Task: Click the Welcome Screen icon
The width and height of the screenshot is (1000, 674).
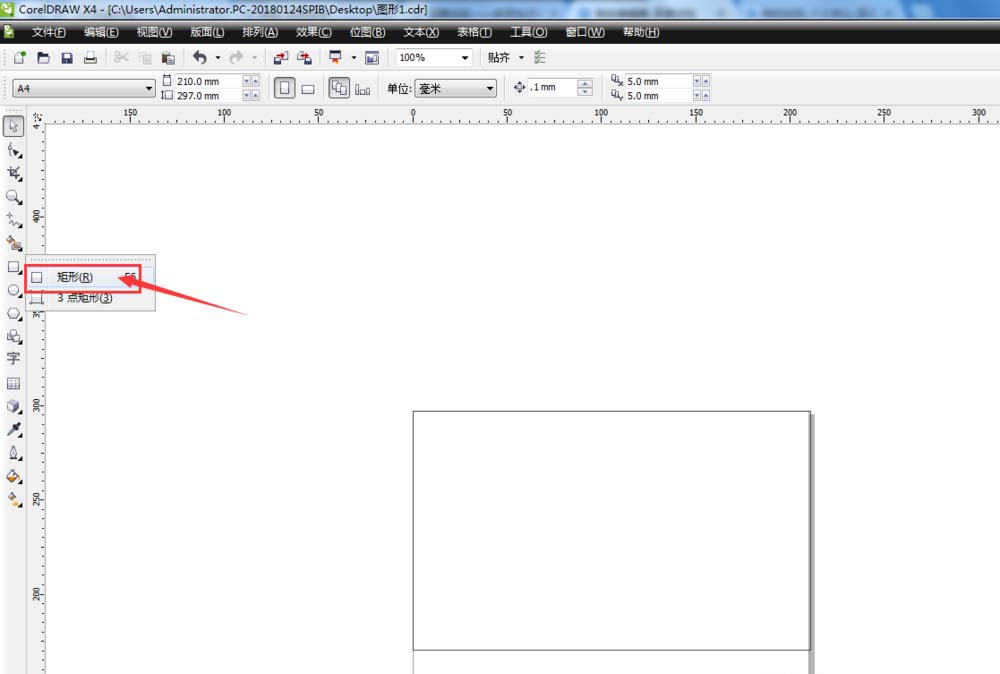Action: (372, 58)
